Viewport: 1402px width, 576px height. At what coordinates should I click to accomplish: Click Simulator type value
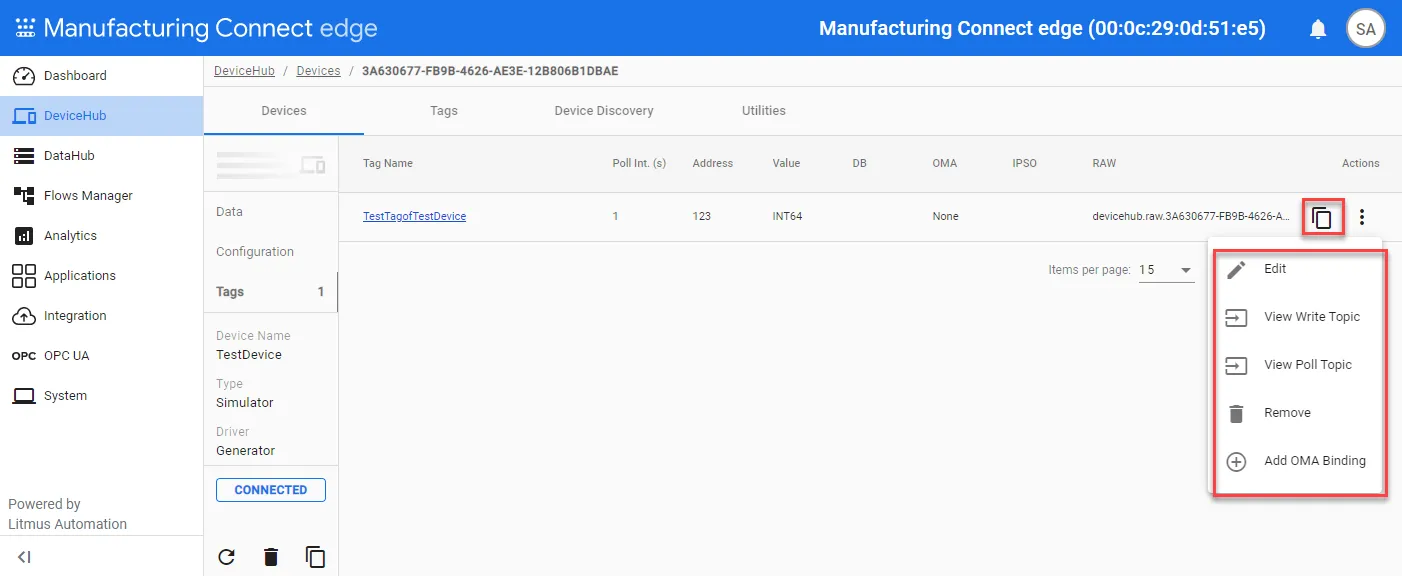(x=245, y=403)
